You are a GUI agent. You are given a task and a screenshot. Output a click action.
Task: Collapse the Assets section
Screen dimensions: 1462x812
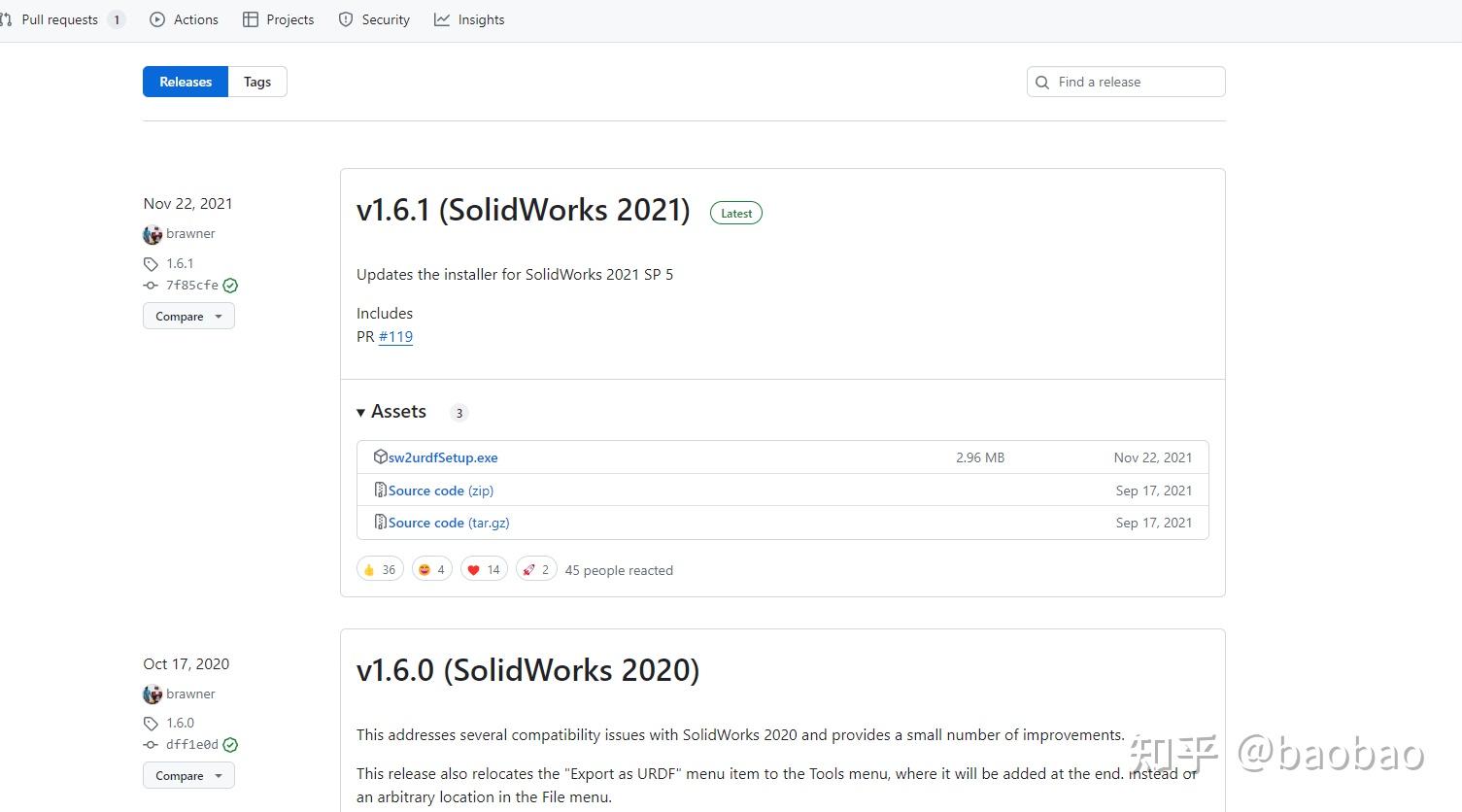click(361, 412)
